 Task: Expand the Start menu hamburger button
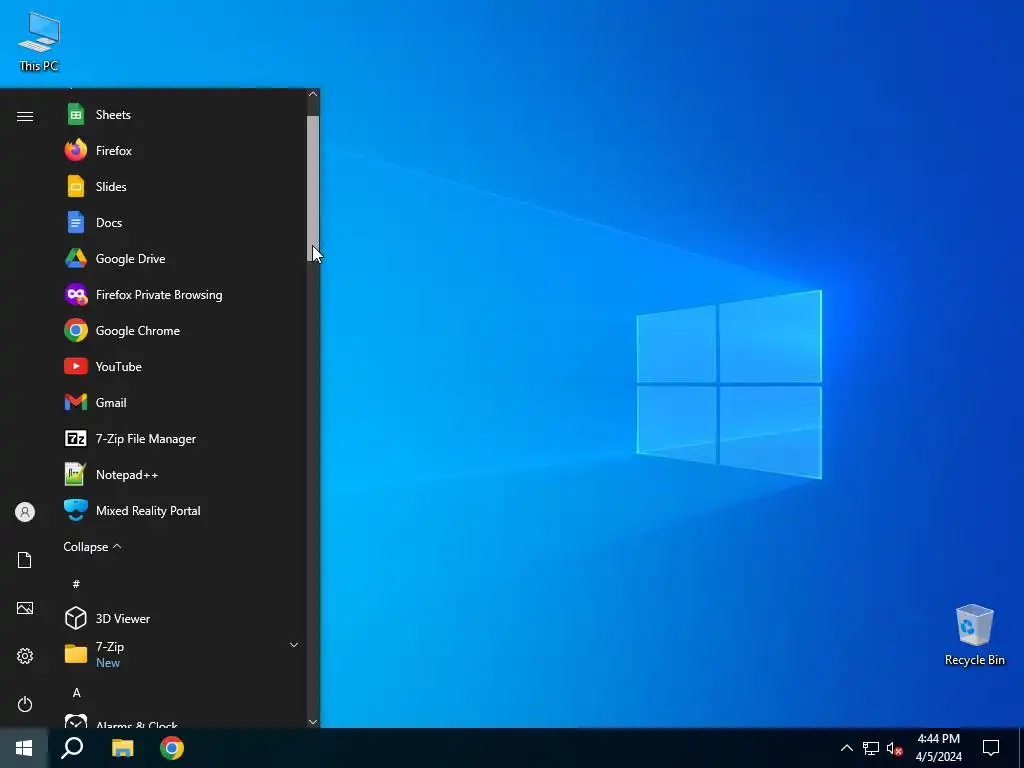pos(25,116)
